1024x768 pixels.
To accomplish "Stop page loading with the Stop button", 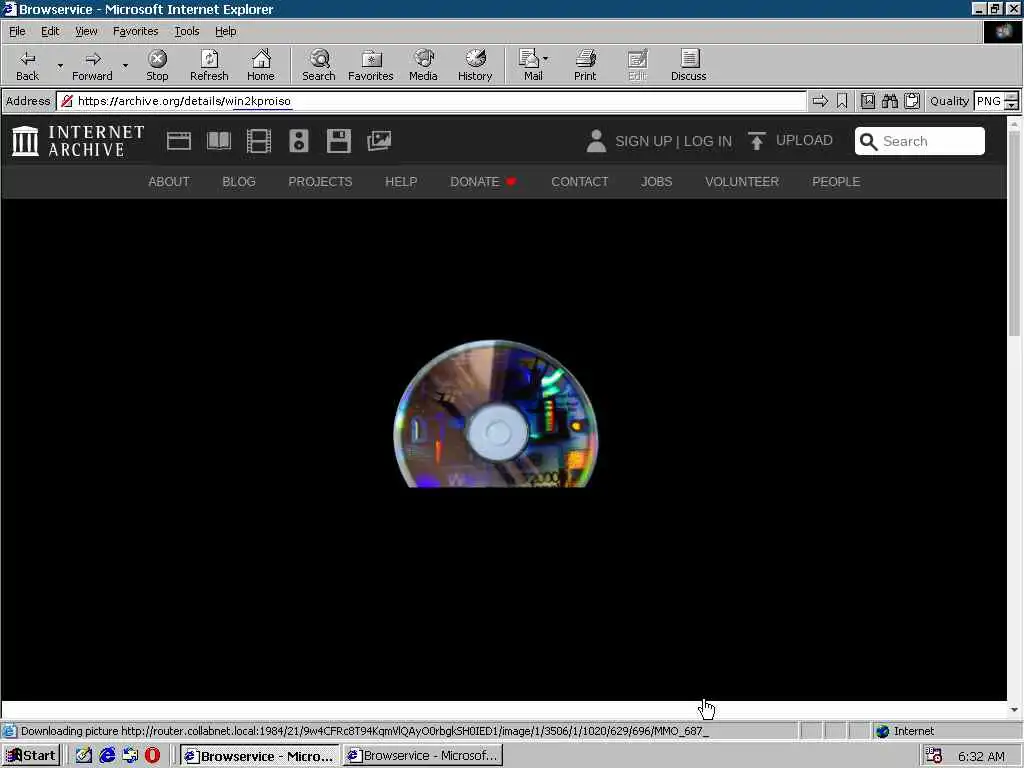I will [x=157, y=65].
